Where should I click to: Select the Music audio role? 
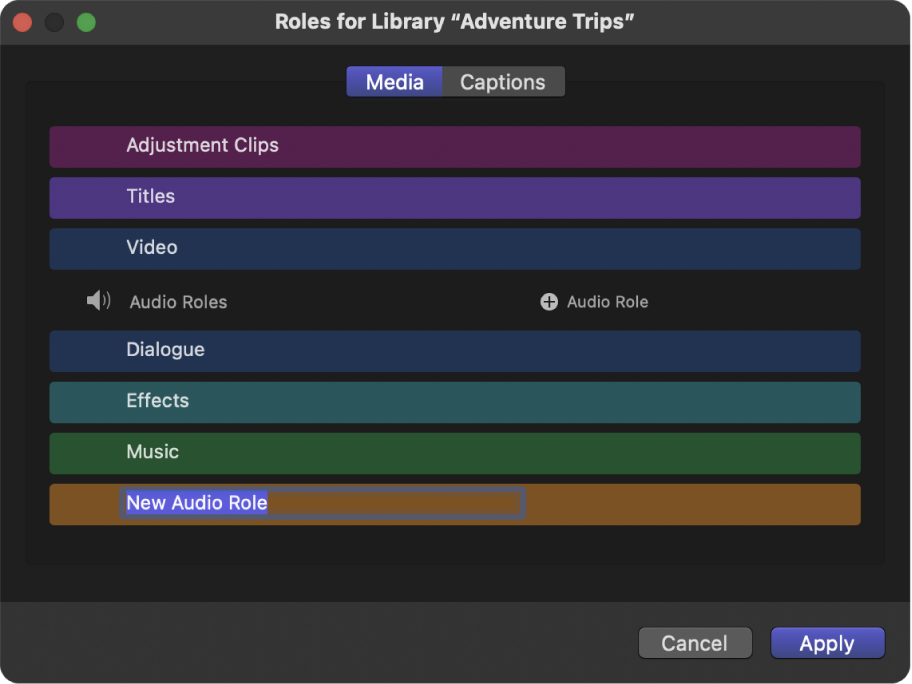pyautogui.click(x=455, y=453)
